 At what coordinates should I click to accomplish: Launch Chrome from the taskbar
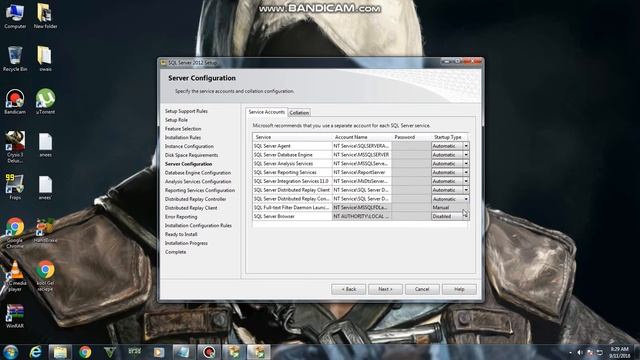point(85,352)
